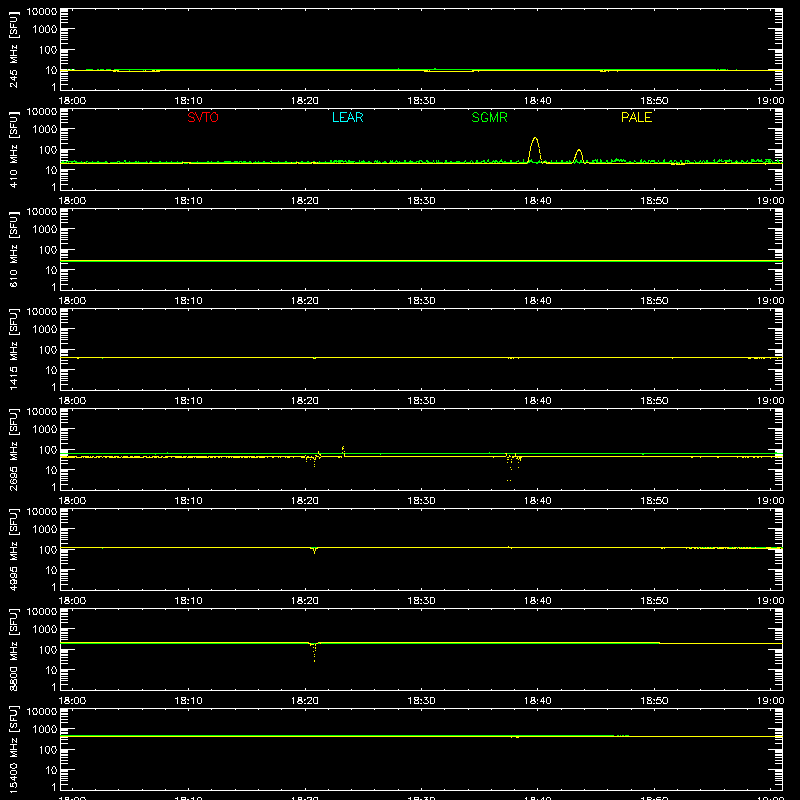Click the smaller second yellow burst in 410 MHz panel
Screen dimensions: 800x800
click(x=578, y=156)
